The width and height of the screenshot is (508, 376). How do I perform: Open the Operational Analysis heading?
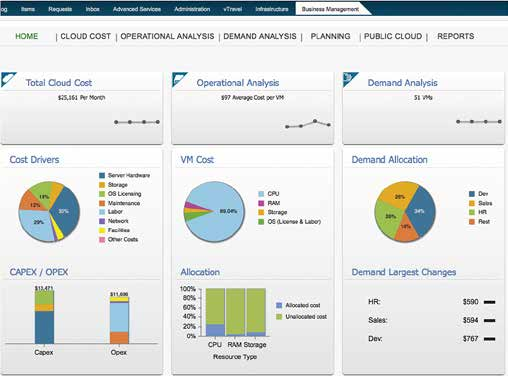coord(238,83)
